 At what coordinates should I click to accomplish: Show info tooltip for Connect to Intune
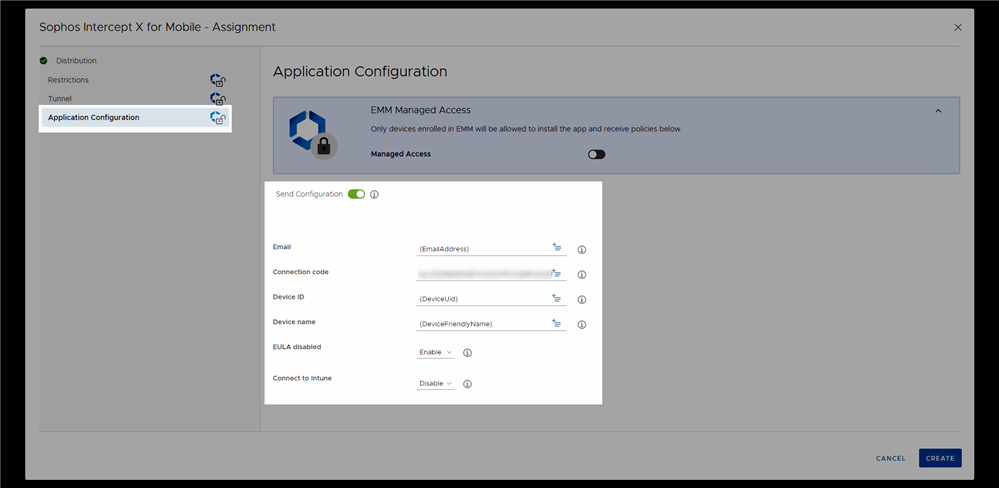click(x=467, y=384)
